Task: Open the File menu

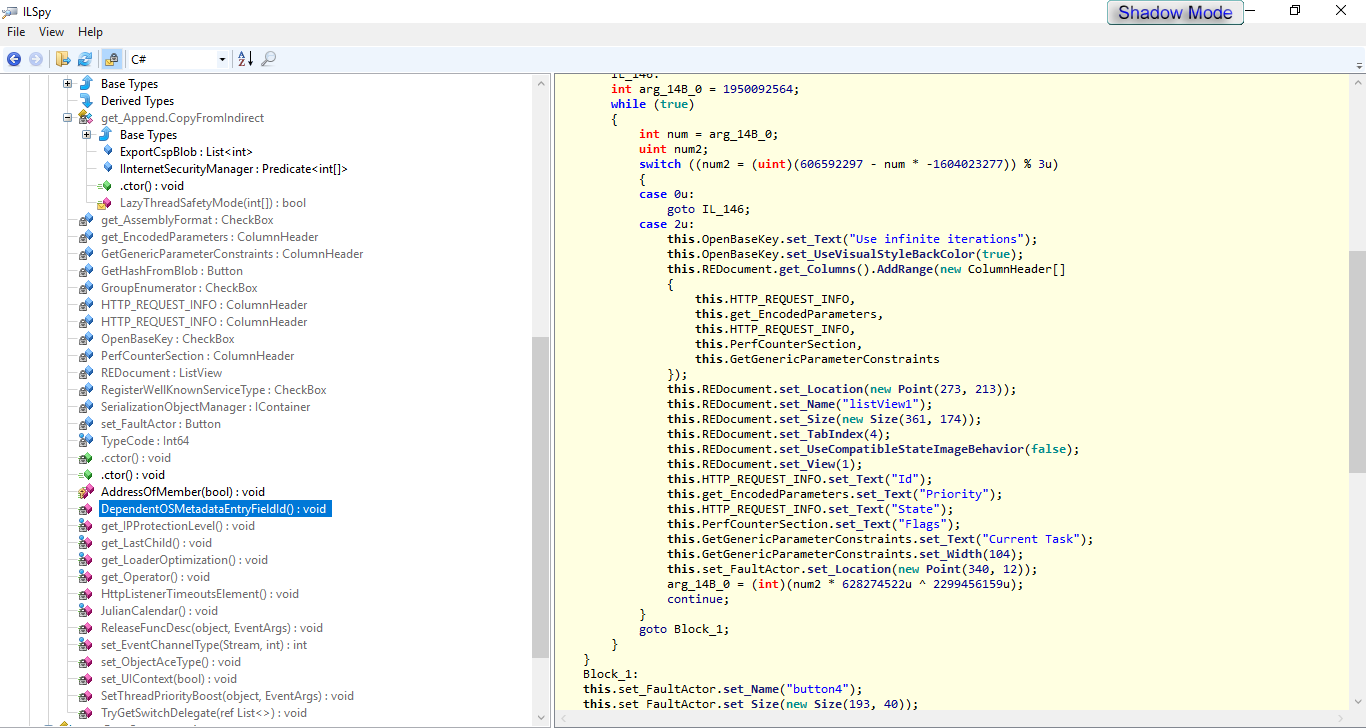Action: tap(16, 32)
